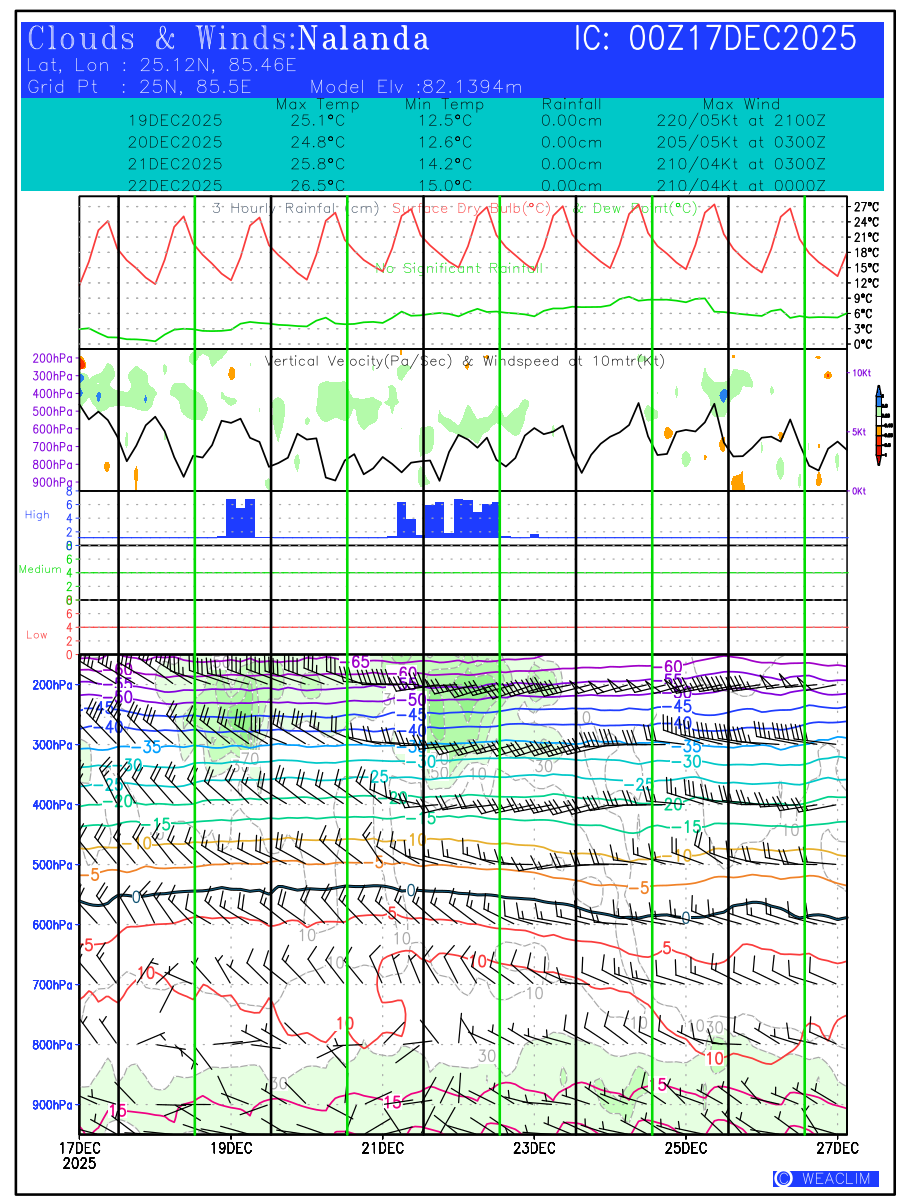Image resolution: width=900 pixels, height=1200 pixels.
Task: Click the High cloud cover axis label
Action: pyautogui.click(x=37, y=515)
